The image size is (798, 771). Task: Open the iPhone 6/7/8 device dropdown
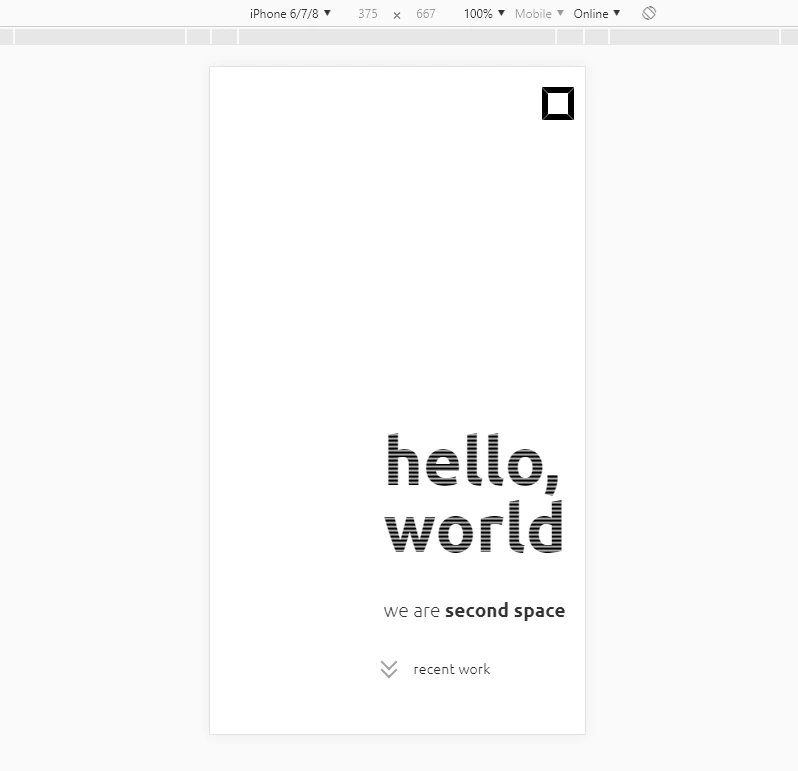tap(290, 14)
